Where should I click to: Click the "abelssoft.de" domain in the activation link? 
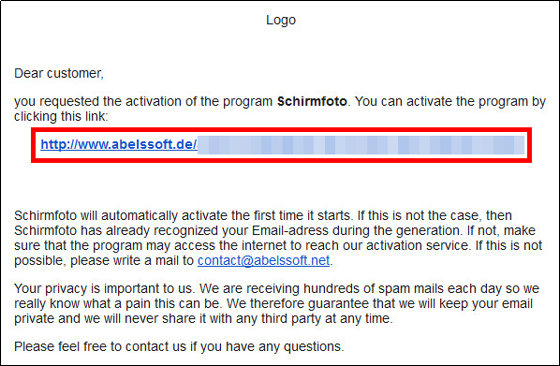(153, 144)
